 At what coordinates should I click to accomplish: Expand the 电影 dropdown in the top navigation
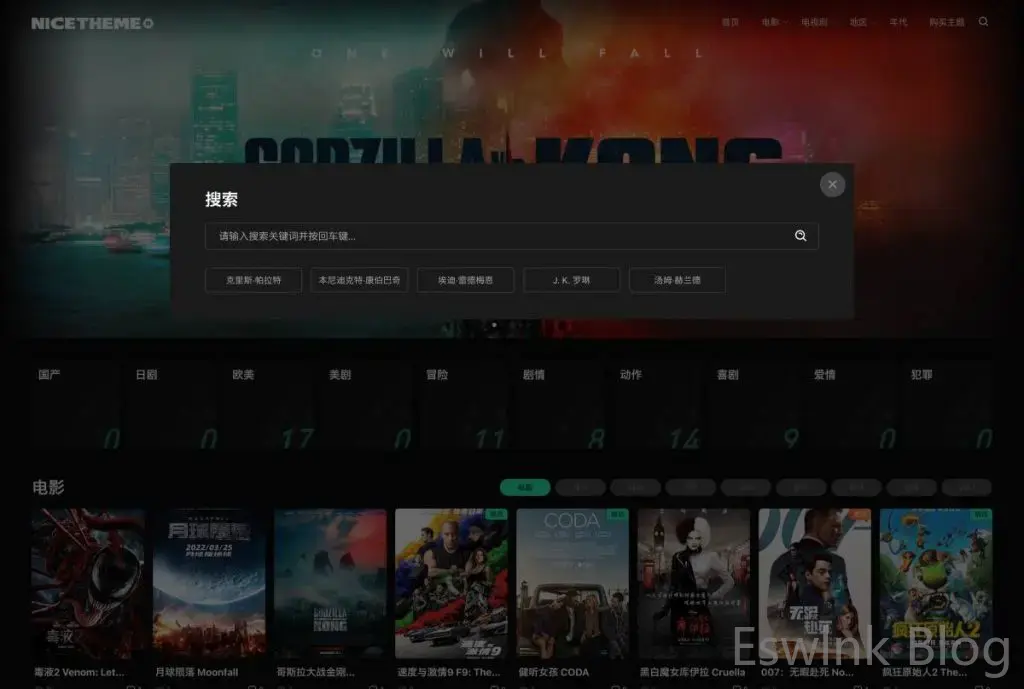click(772, 22)
